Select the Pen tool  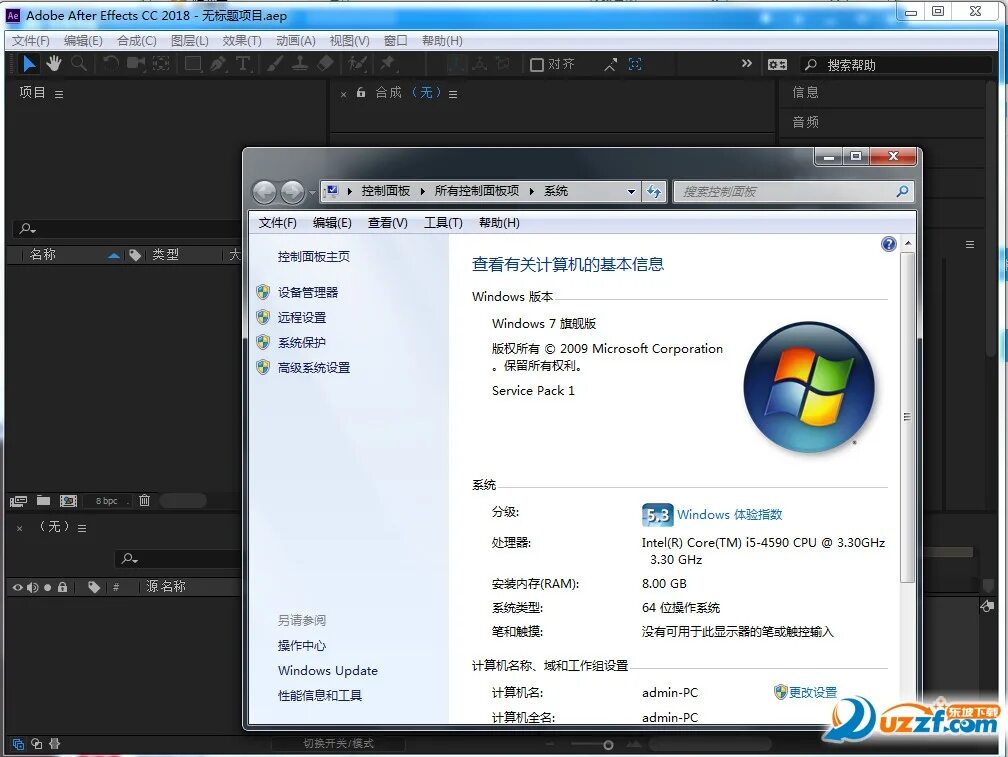(x=218, y=64)
